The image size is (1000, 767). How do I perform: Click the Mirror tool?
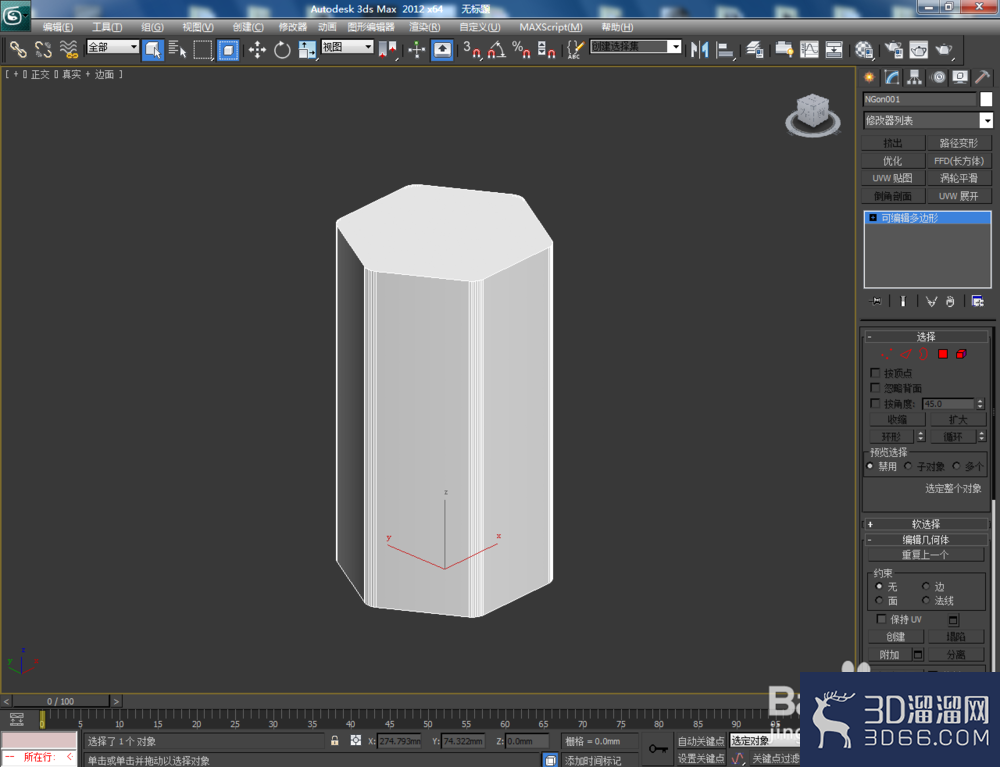(700, 49)
